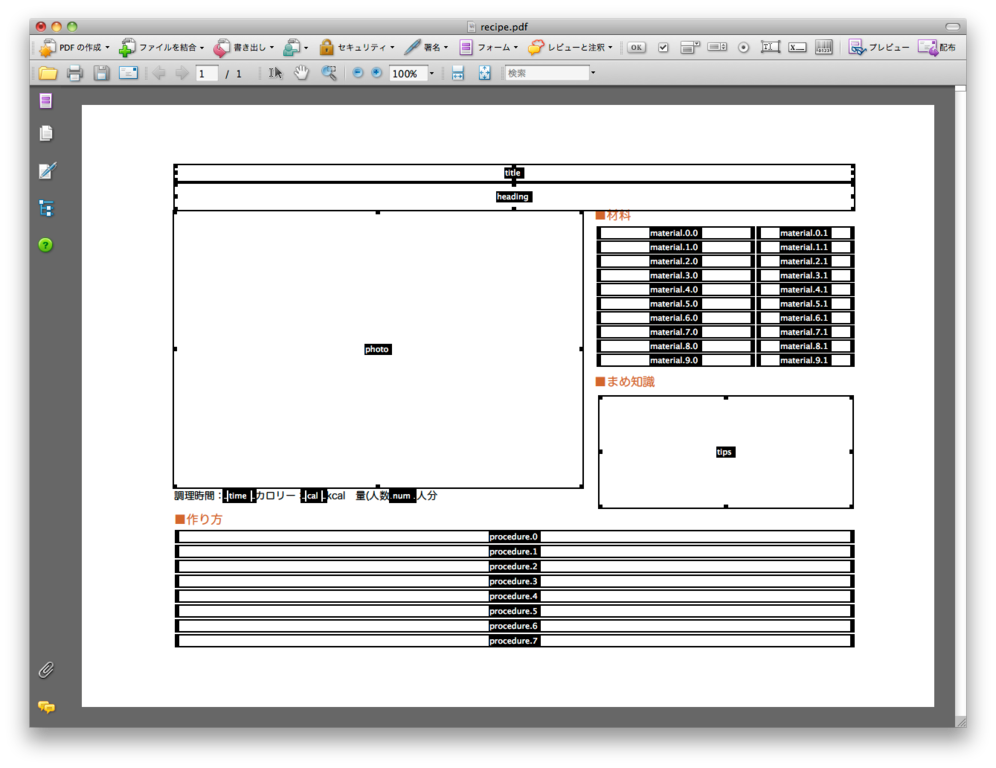The width and height of the screenshot is (996, 768).
Task: Open the model tree sidebar icon
Action: pos(46,208)
